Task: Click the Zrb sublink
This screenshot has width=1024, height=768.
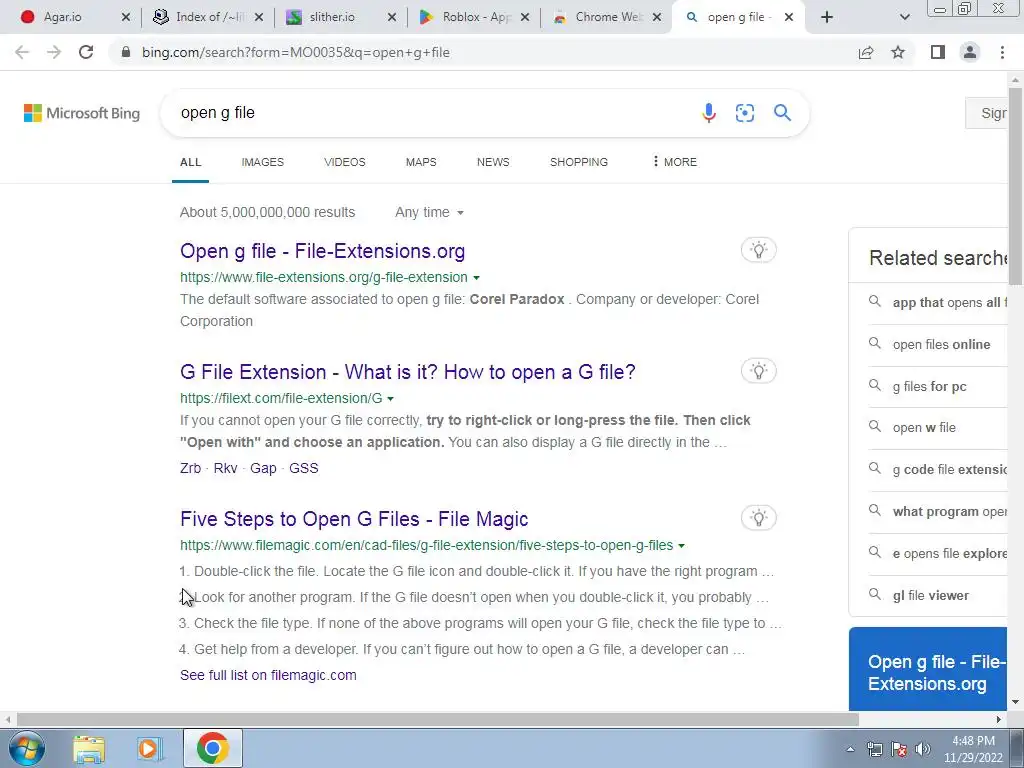Action: (x=191, y=468)
